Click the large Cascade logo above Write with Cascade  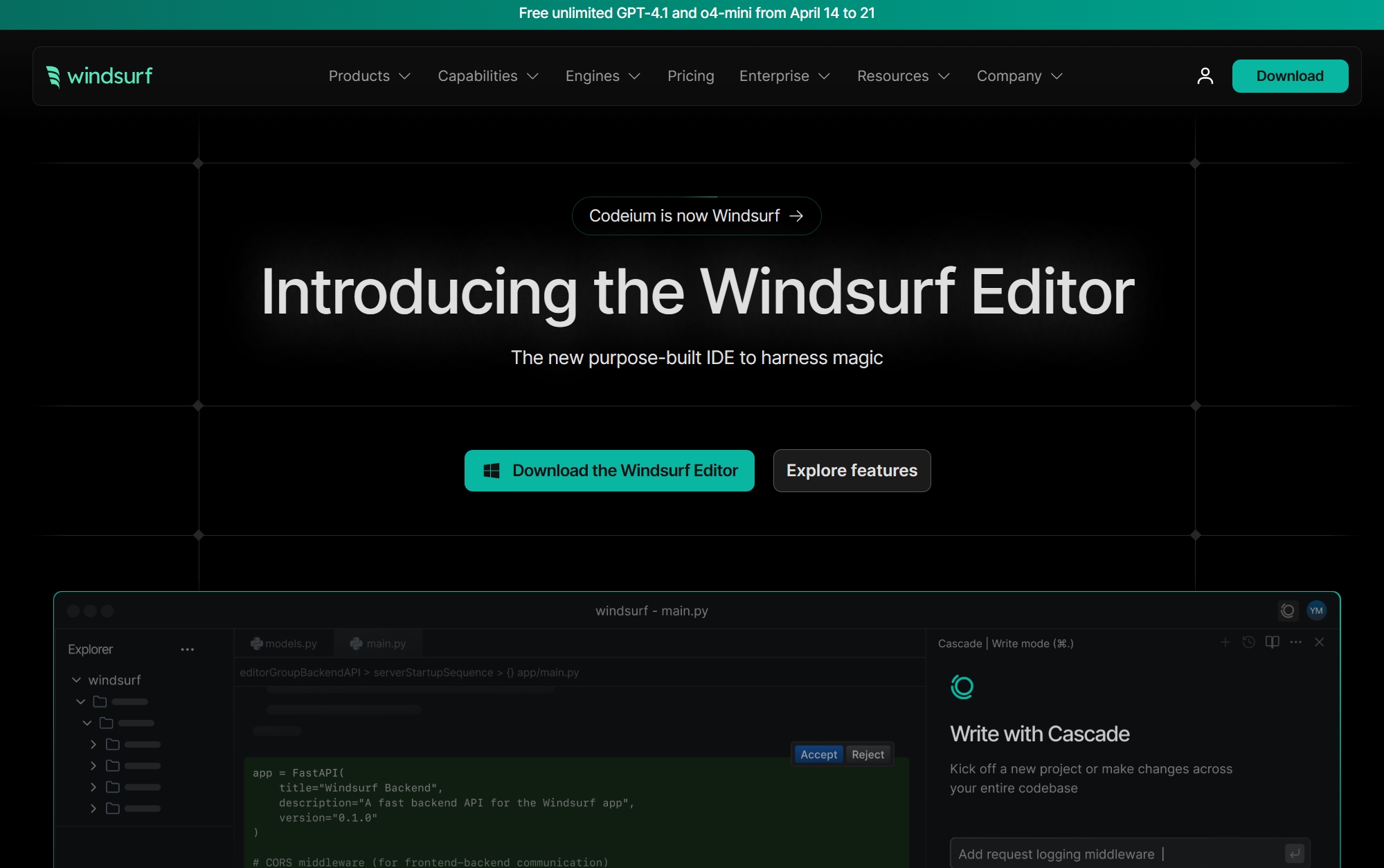[x=962, y=687]
